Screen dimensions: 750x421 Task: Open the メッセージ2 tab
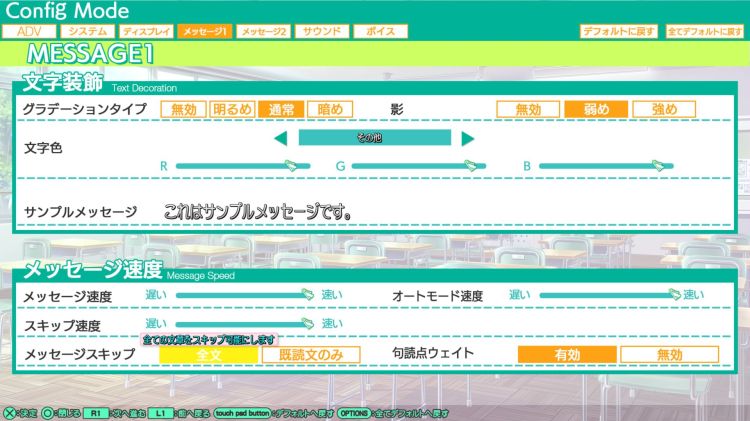pyautogui.click(x=265, y=32)
